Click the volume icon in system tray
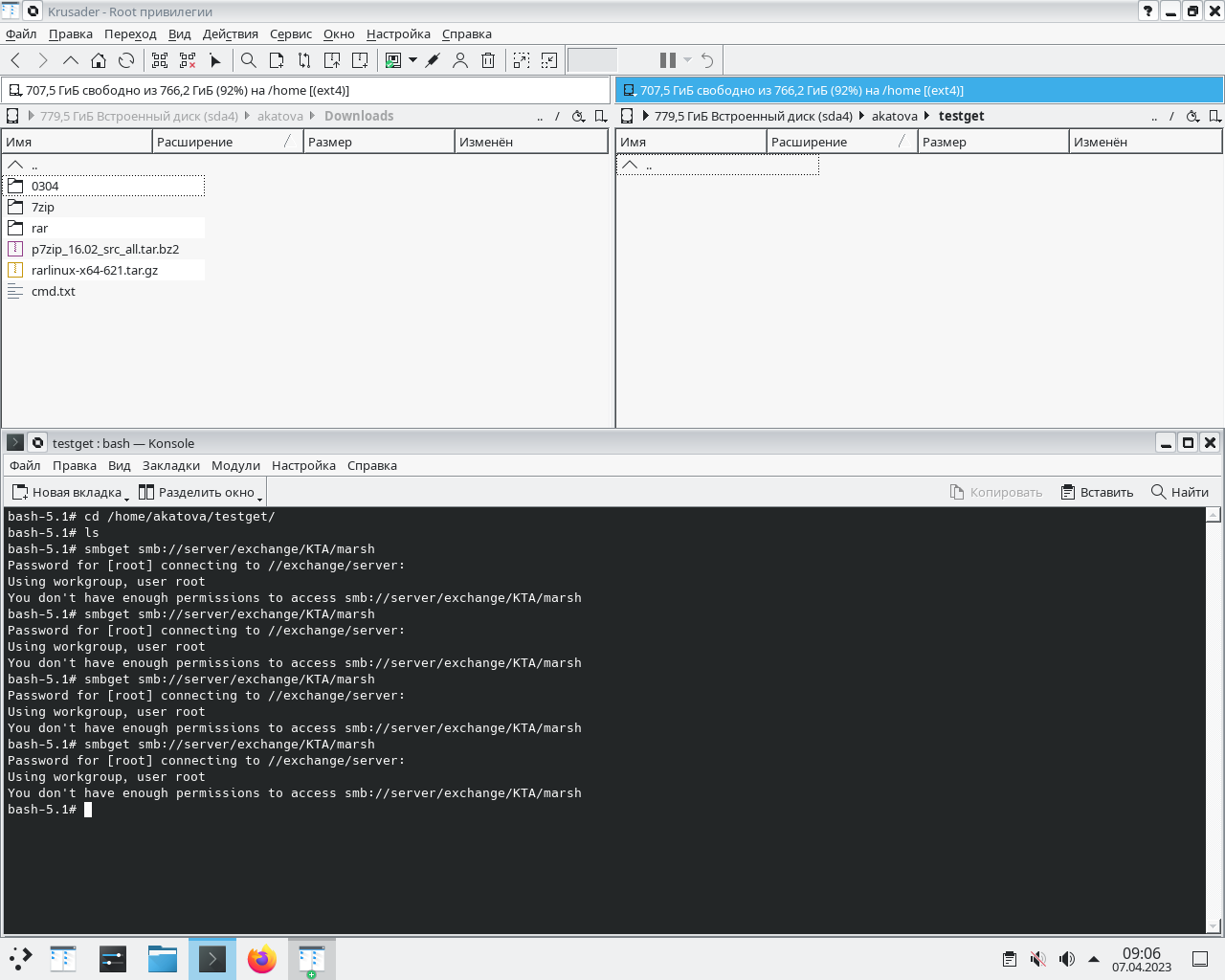The height and width of the screenshot is (980, 1225). coord(1067,959)
